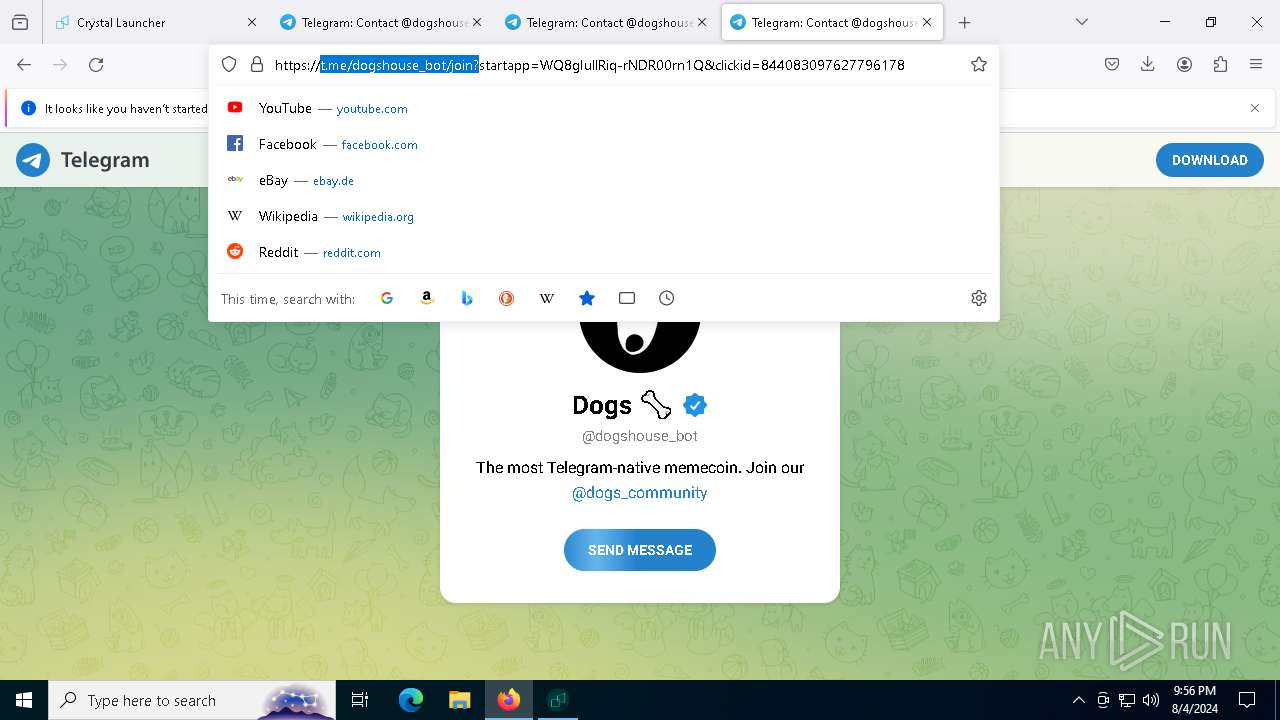The width and height of the screenshot is (1280, 720).
Task: Select the YouTube suggestion
Action: point(603,108)
